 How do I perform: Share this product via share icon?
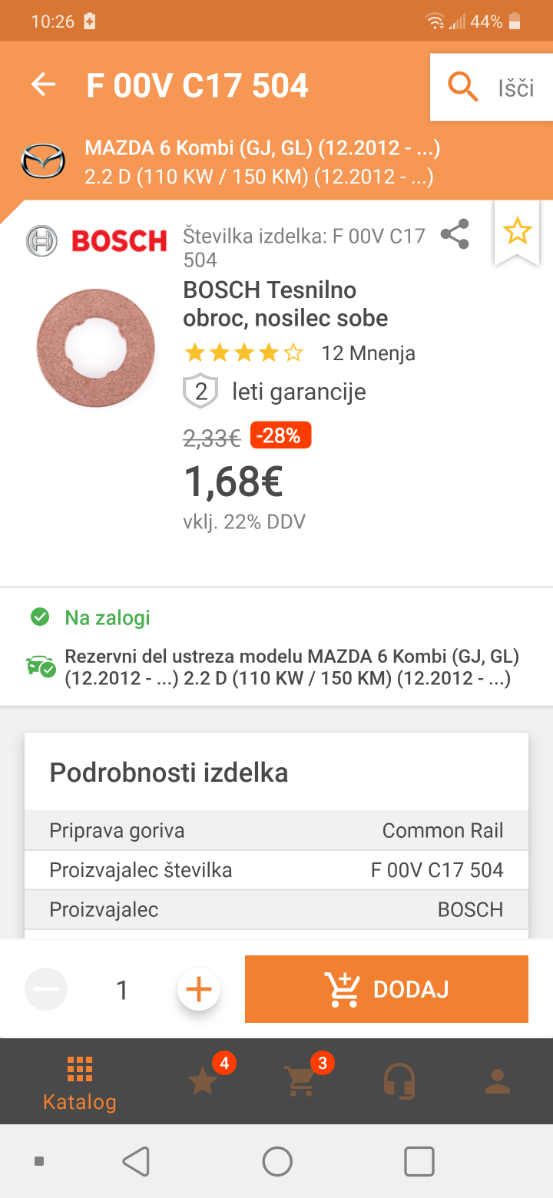(x=455, y=234)
